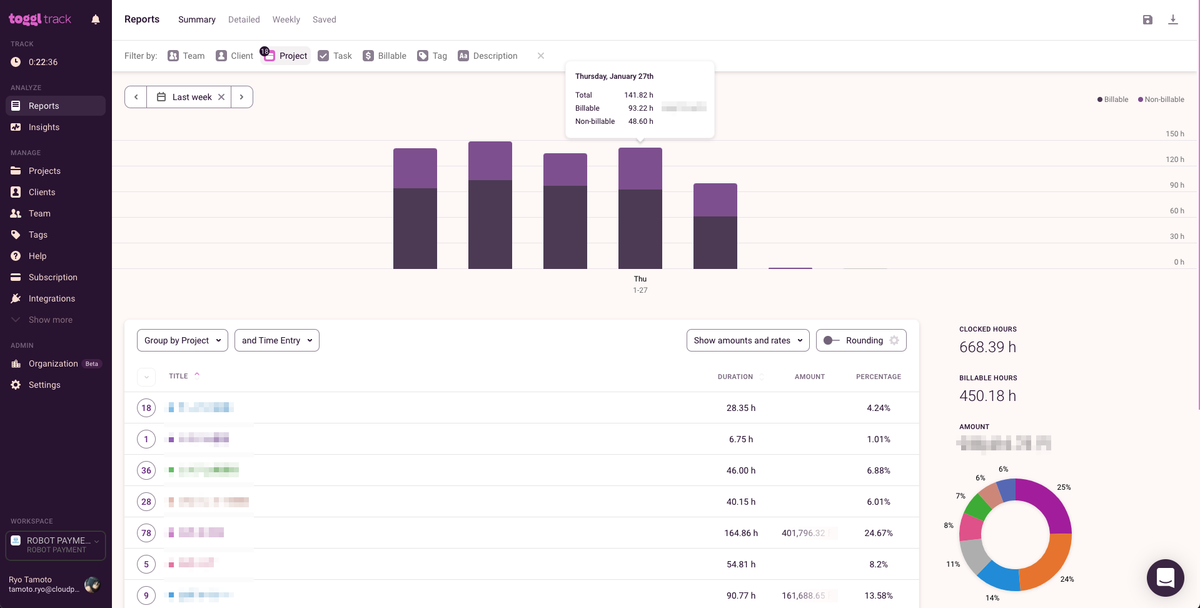Filter by Description
This screenshot has width=1200, height=608.
tap(488, 56)
